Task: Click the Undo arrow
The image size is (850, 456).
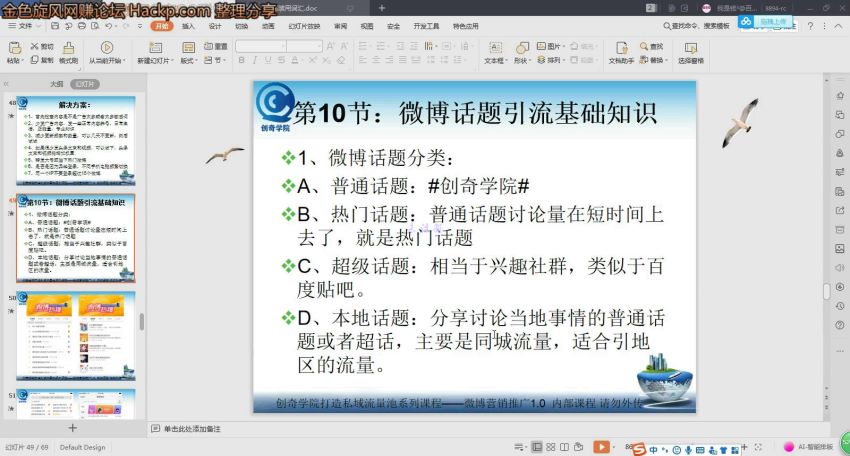Action: click(x=109, y=26)
